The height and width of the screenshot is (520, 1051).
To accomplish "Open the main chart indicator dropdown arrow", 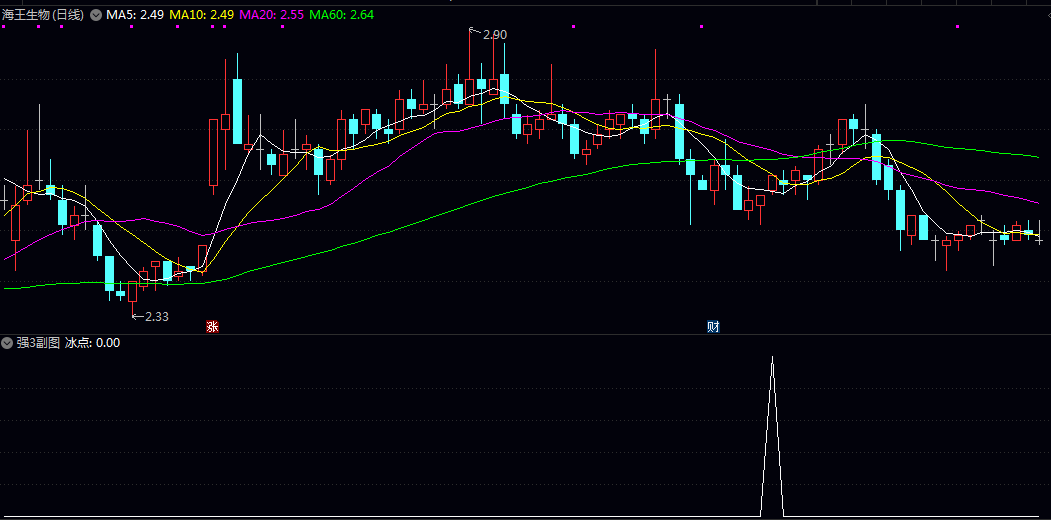I will (96, 15).
